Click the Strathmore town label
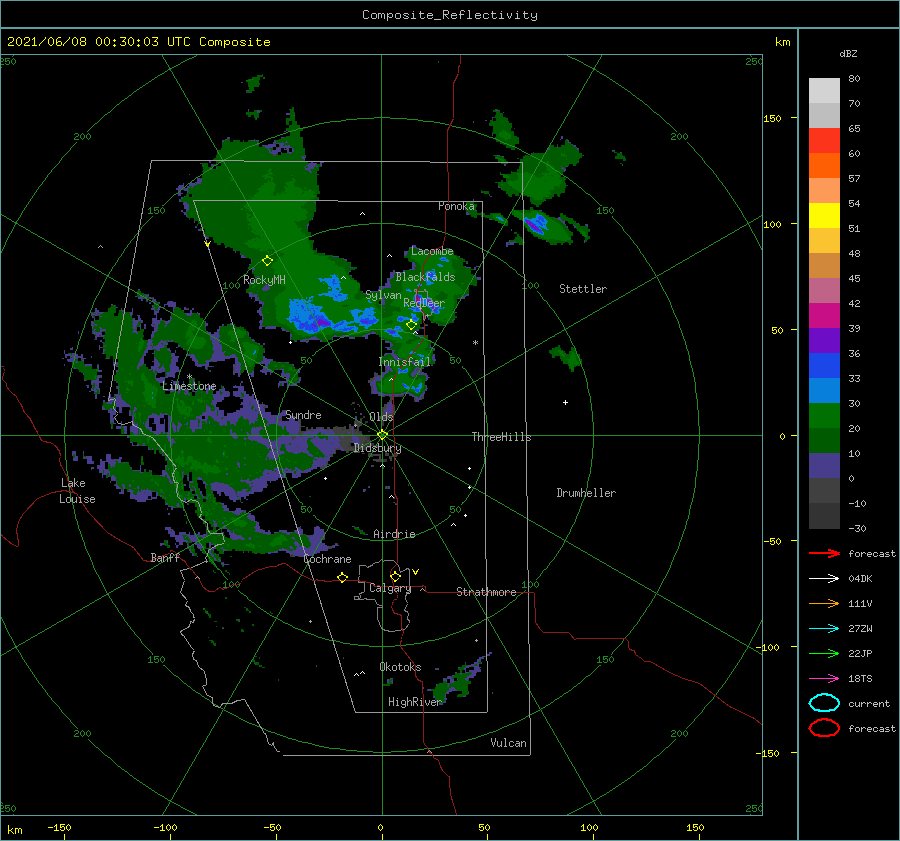This screenshot has height=841, width=900. [x=486, y=592]
